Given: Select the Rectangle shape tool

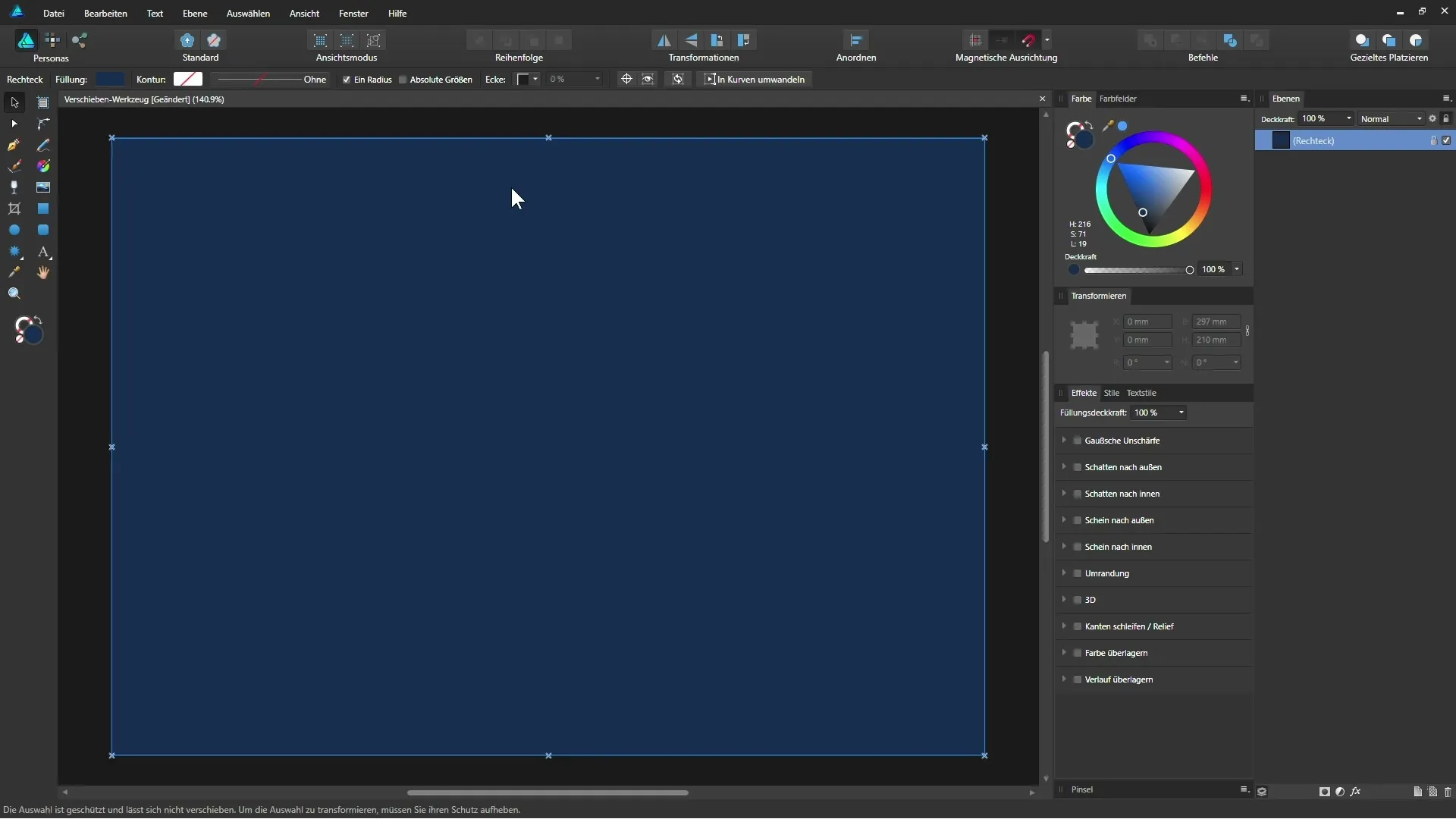Looking at the screenshot, I should (x=43, y=209).
